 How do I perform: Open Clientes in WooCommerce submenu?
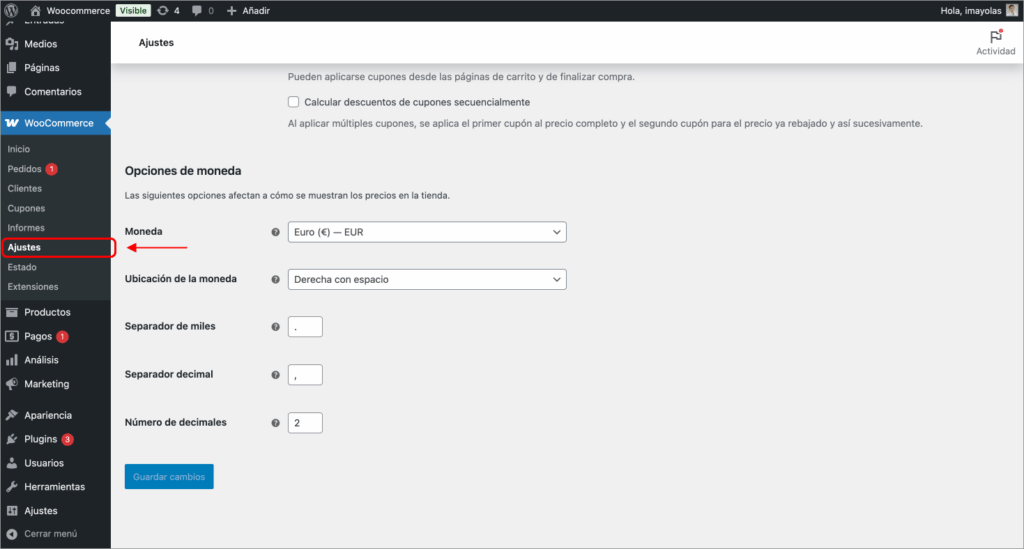(x=25, y=188)
